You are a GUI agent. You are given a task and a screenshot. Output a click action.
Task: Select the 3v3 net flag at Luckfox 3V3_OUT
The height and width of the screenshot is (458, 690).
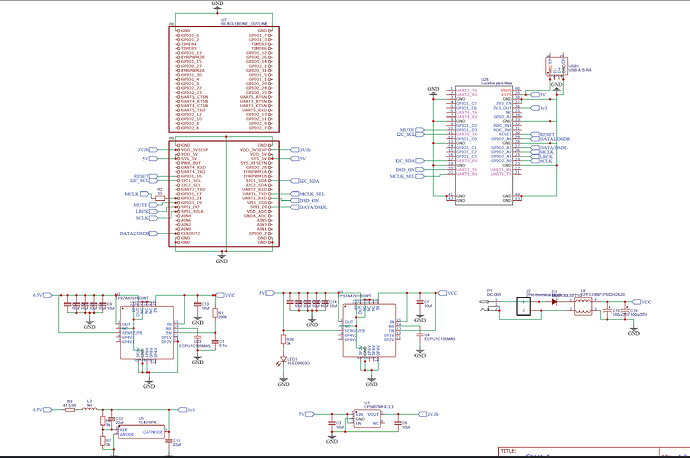pos(535,108)
